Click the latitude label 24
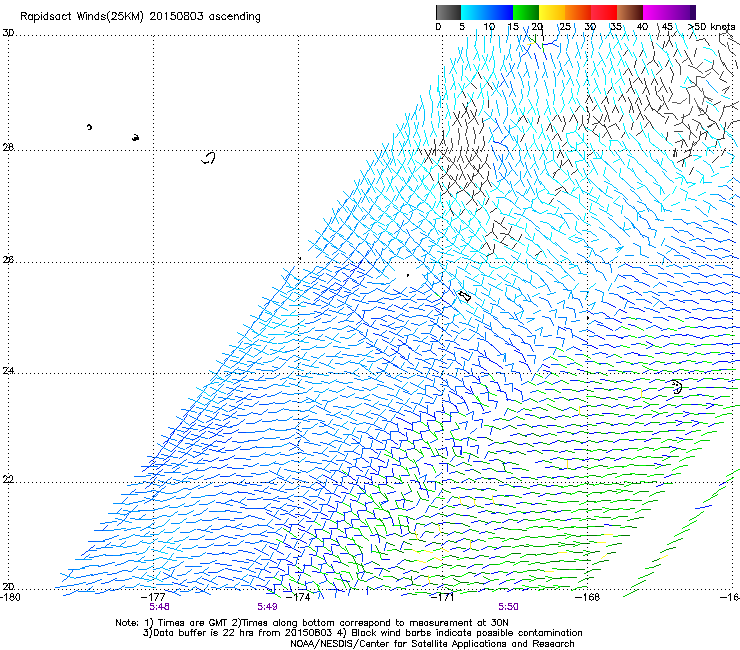Image resolution: width=740 pixels, height=650 pixels. [x=8, y=371]
